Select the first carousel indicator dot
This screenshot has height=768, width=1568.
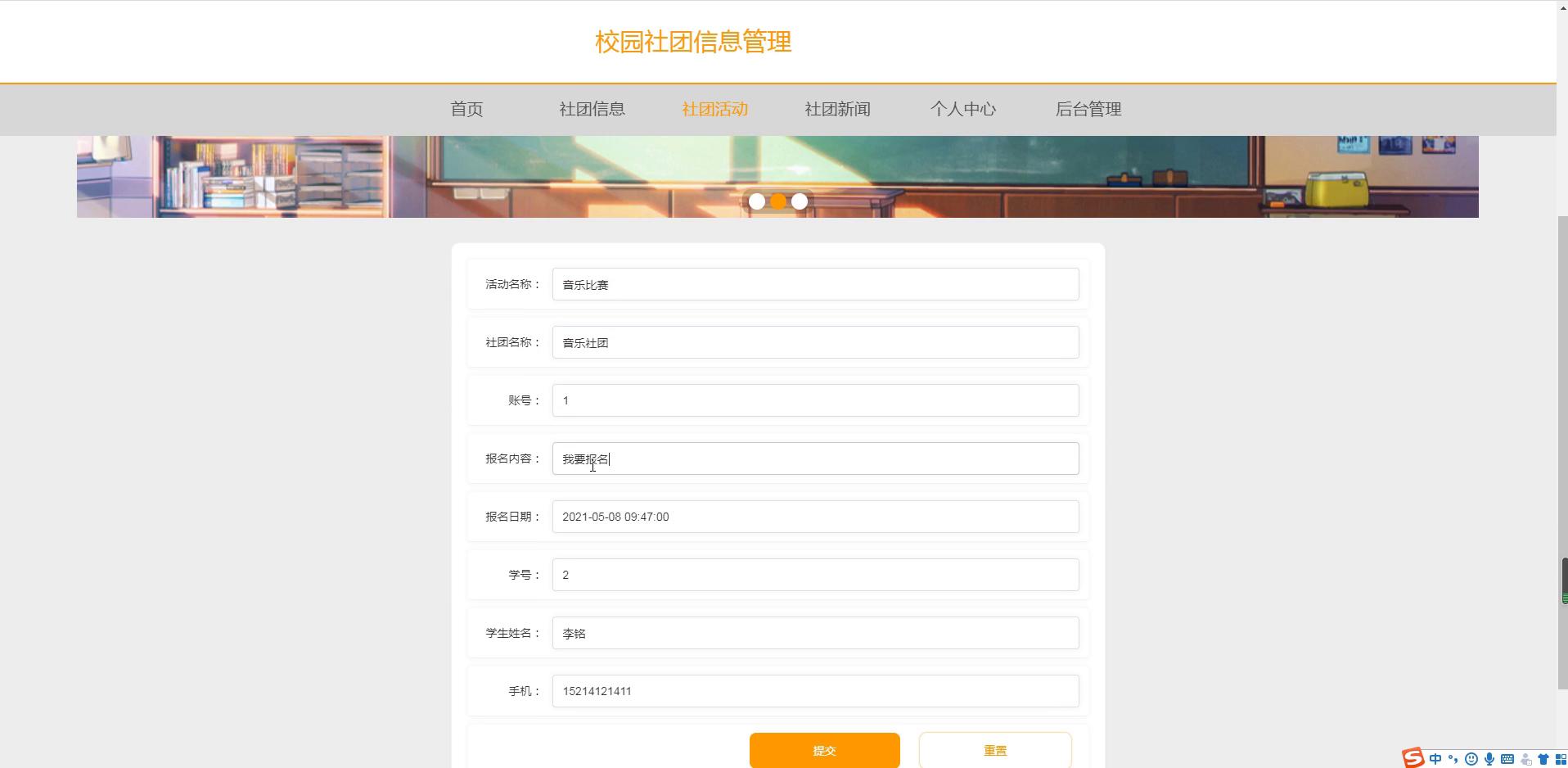757,201
